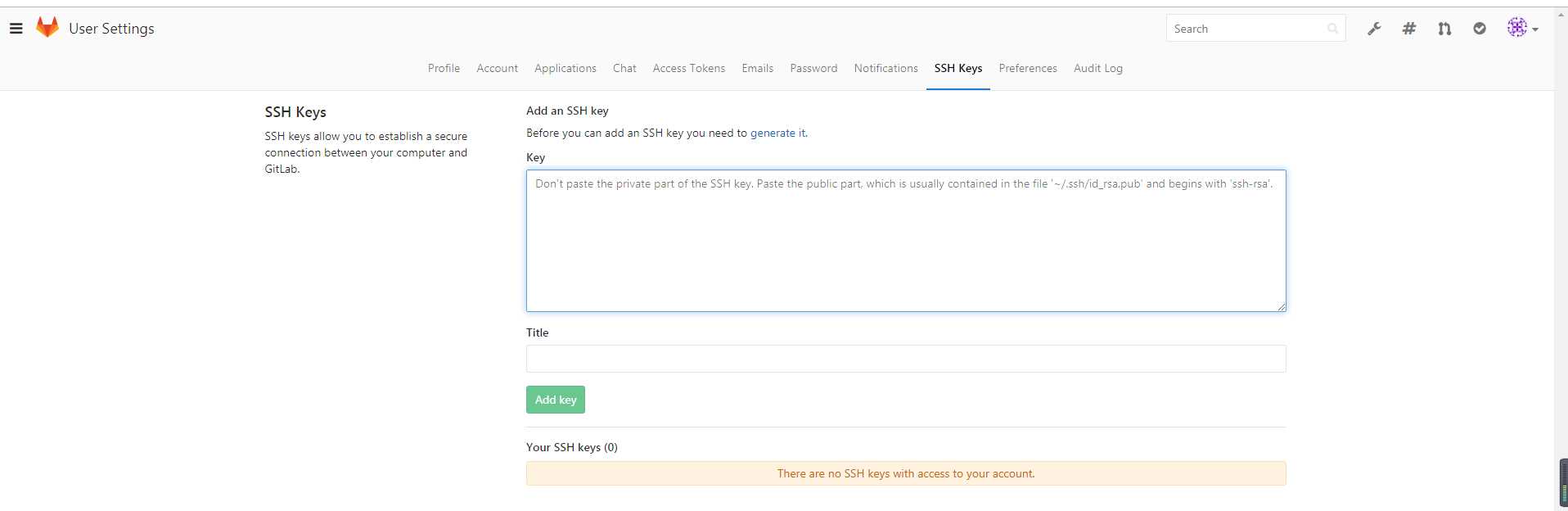Viewport: 1568px width, 511px height.
Task: Switch to the Profile tab
Action: point(444,68)
